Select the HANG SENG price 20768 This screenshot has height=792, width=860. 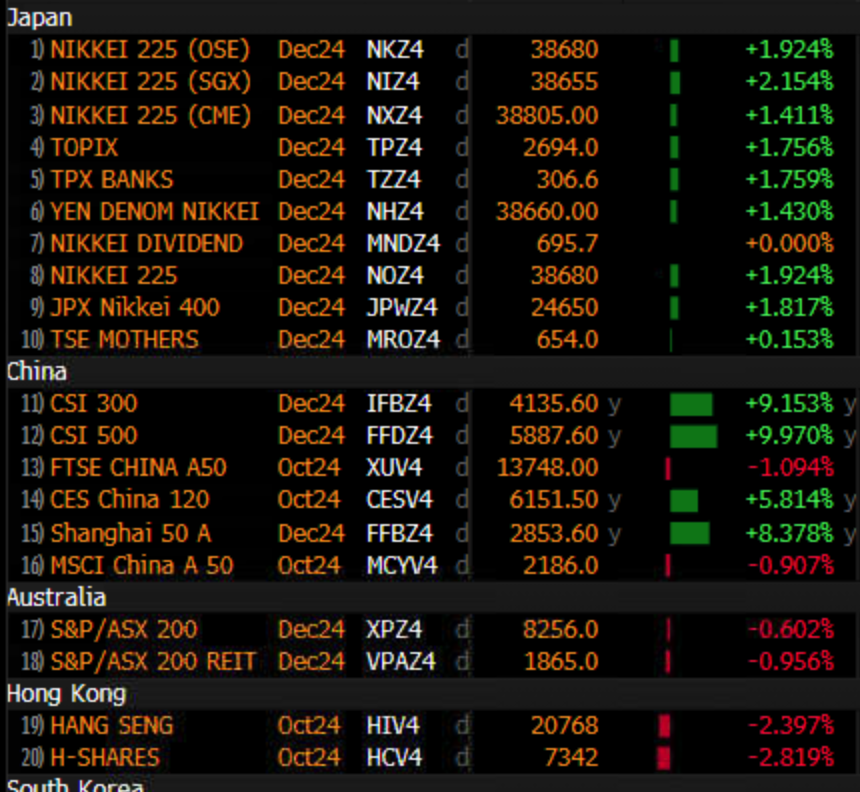coord(564,726)
